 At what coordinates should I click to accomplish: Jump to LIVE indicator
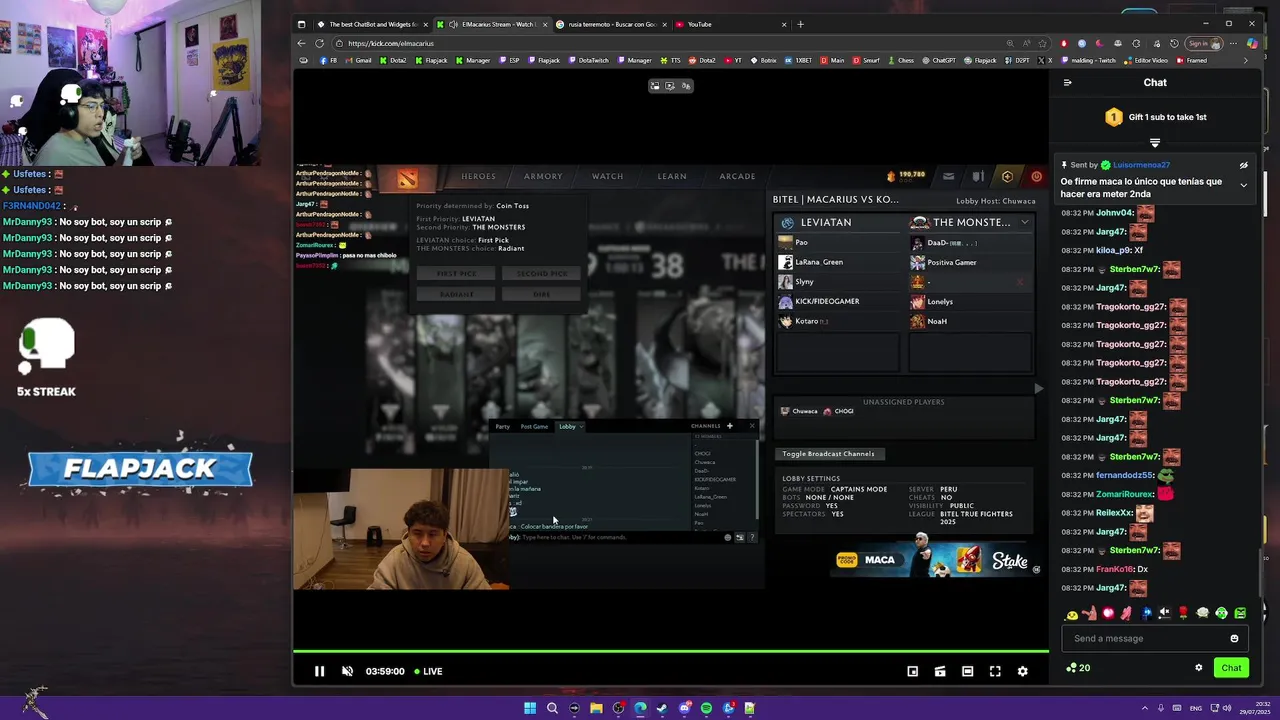pyautogui.click(x=428, y=671)
